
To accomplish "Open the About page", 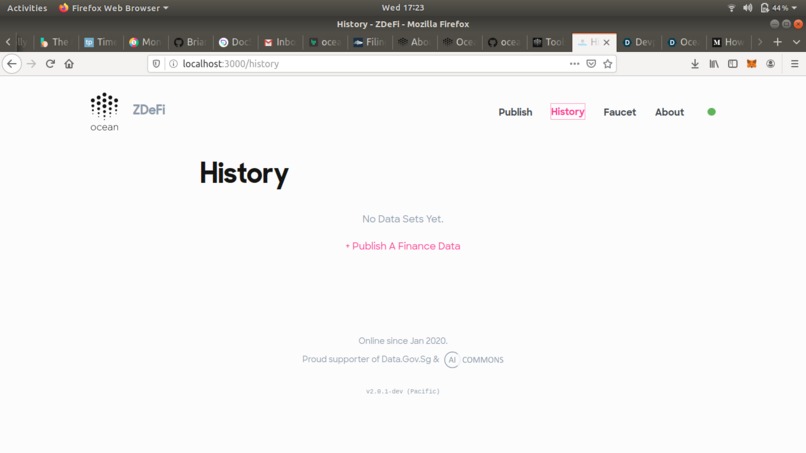I will tap(669, 112).
